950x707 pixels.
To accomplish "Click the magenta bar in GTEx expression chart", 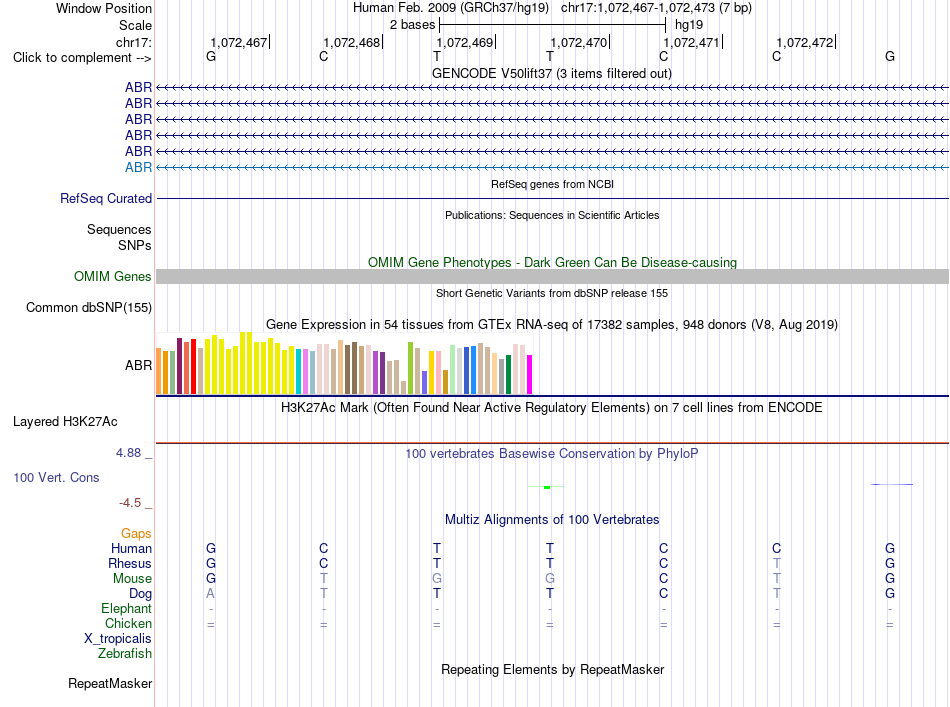I will pos(530,374).
